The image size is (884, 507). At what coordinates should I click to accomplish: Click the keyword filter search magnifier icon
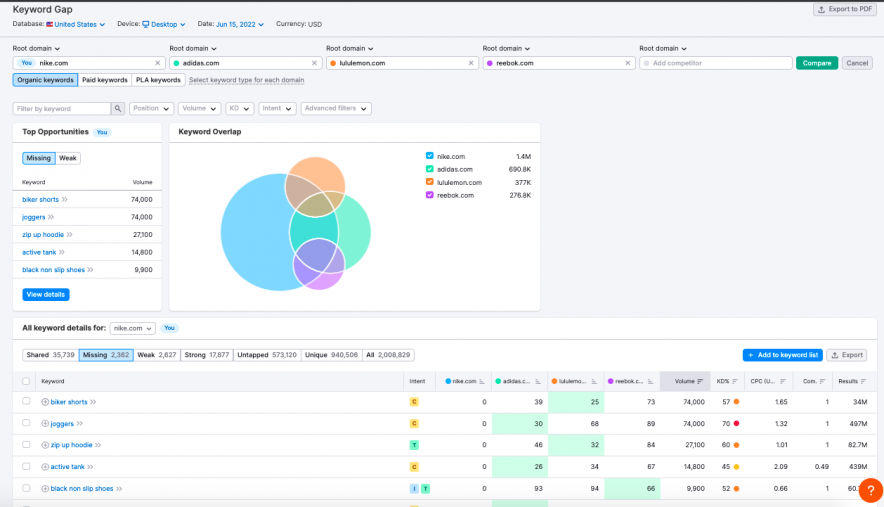[x=118, y=108]
